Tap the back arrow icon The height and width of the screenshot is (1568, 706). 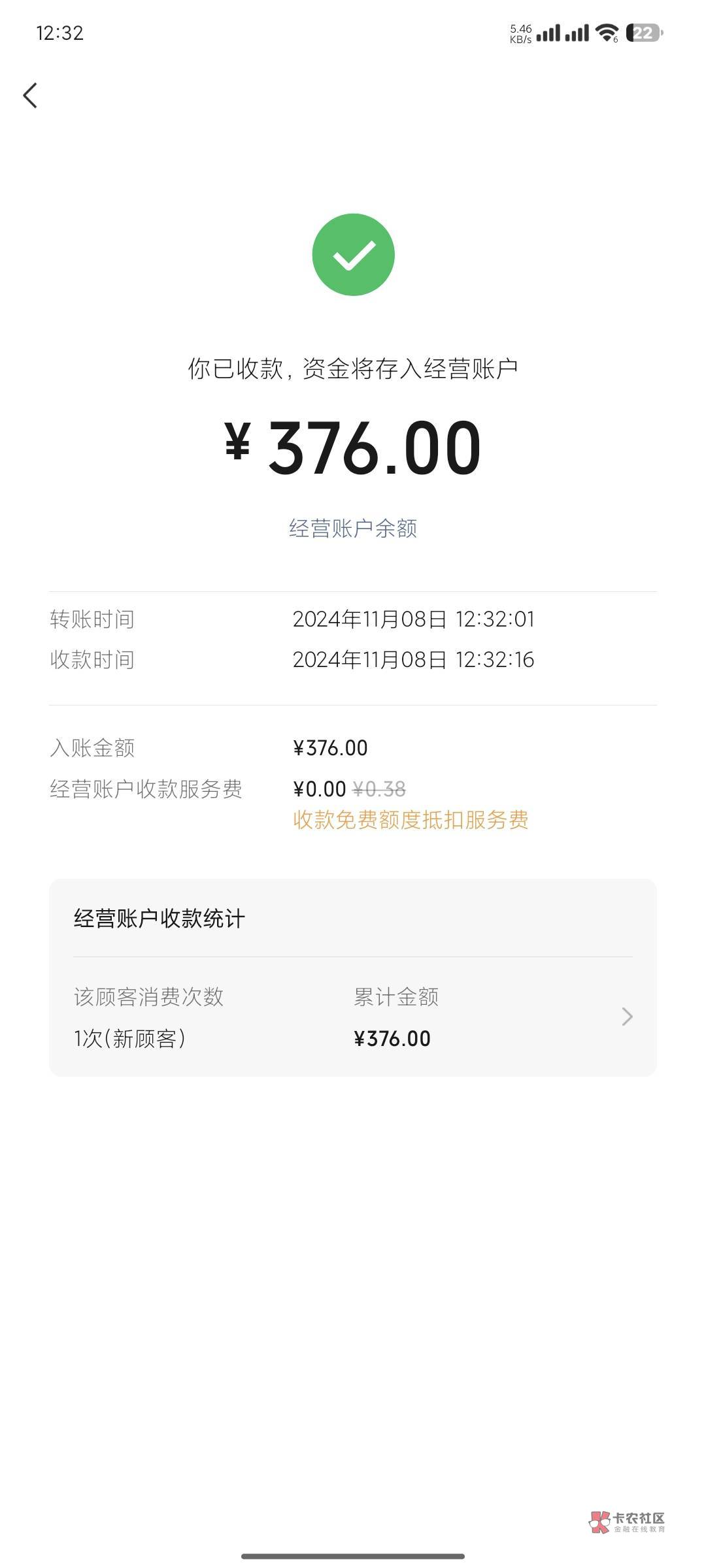(30, 95)
